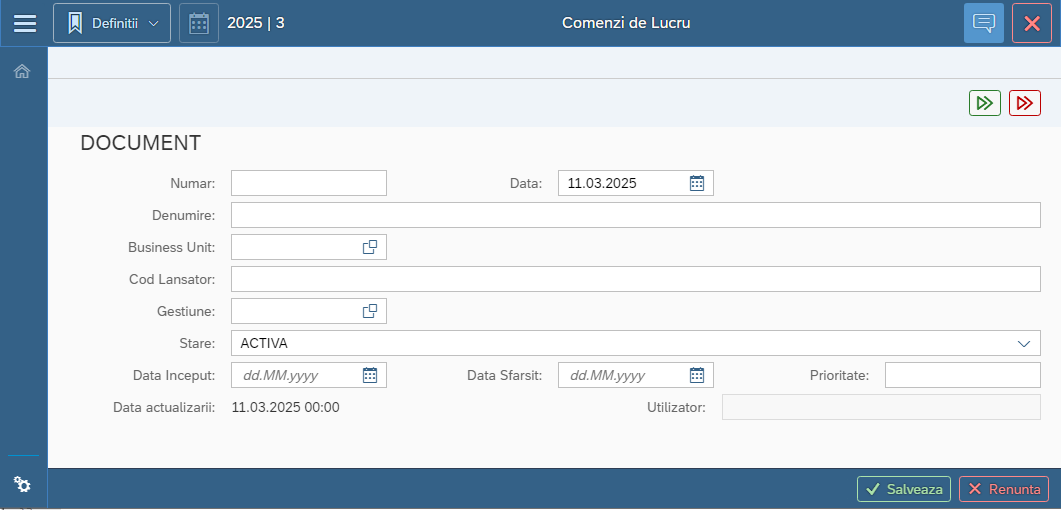
Task: Save with the Salveaza button
Action: (904, 489)
